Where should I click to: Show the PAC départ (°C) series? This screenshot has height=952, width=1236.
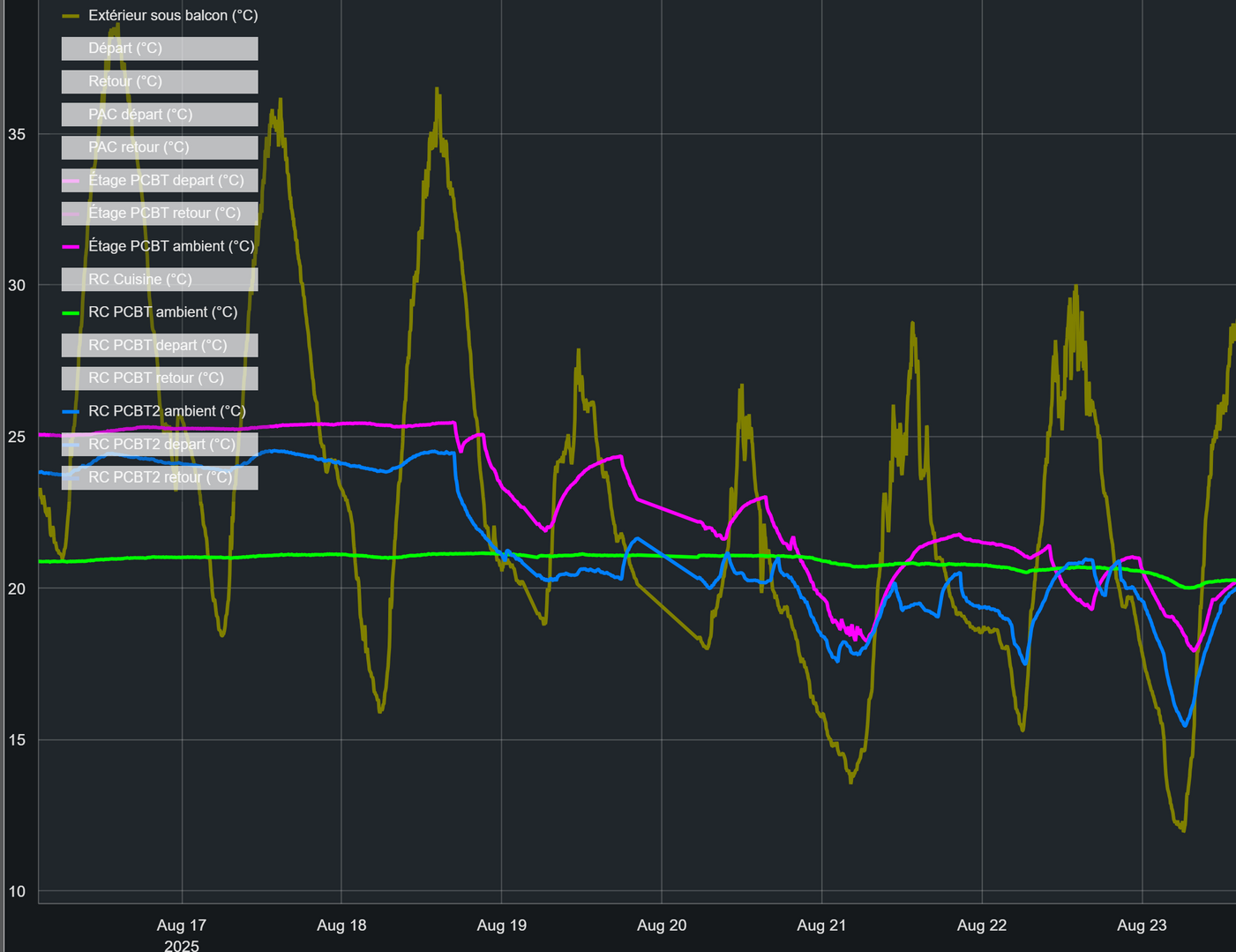click(x=140, y=115)
